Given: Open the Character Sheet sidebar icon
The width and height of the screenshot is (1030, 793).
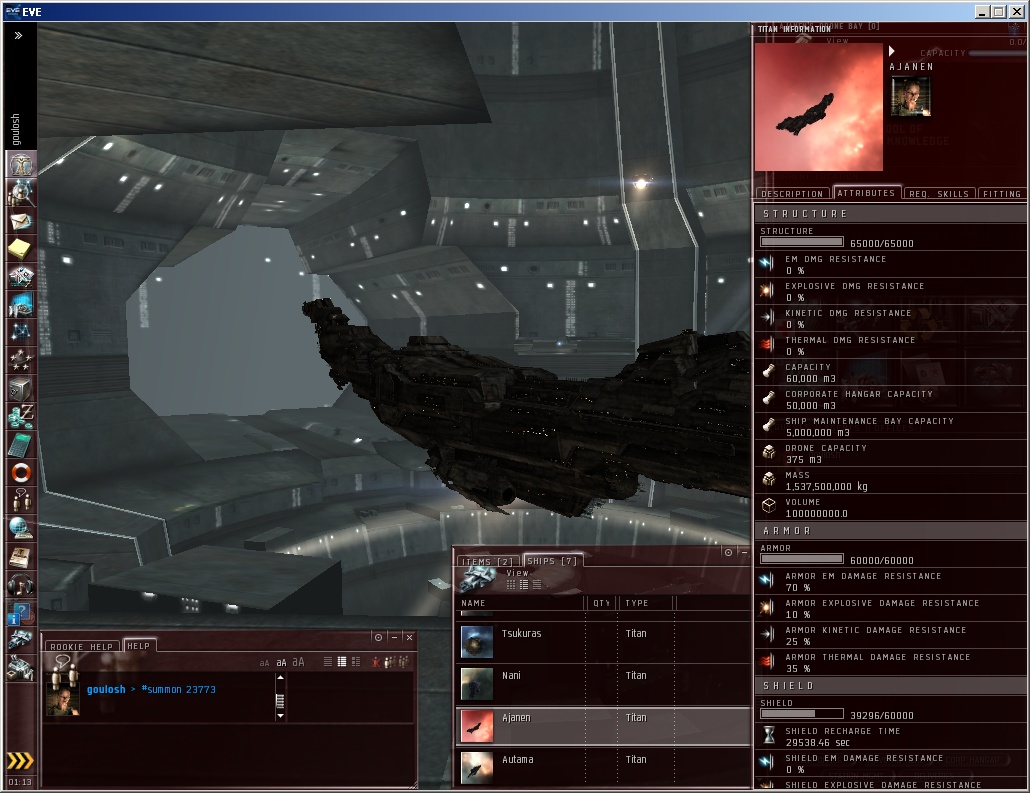Looking at the screenshot, I should point(20,164).
